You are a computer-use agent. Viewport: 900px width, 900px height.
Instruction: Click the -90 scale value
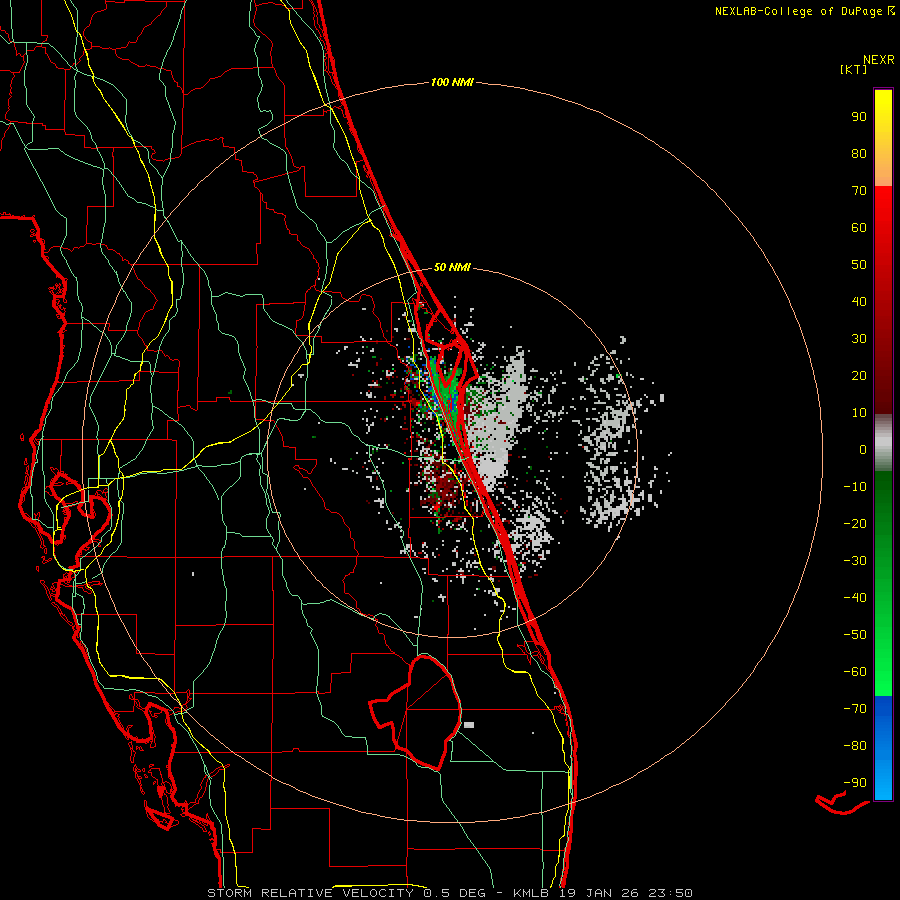855,783
